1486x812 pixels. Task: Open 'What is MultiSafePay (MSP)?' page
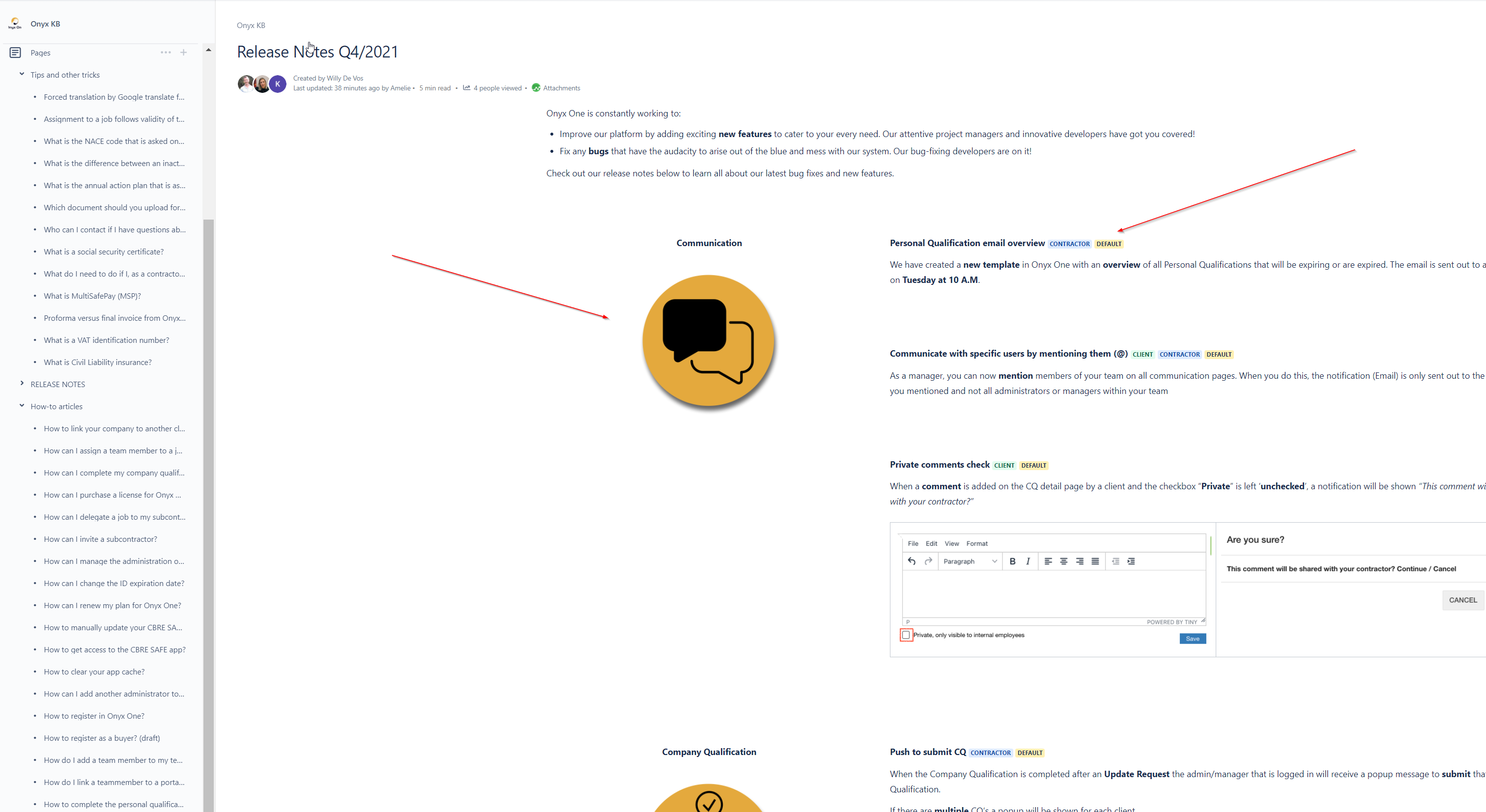[x=92, y=296]
